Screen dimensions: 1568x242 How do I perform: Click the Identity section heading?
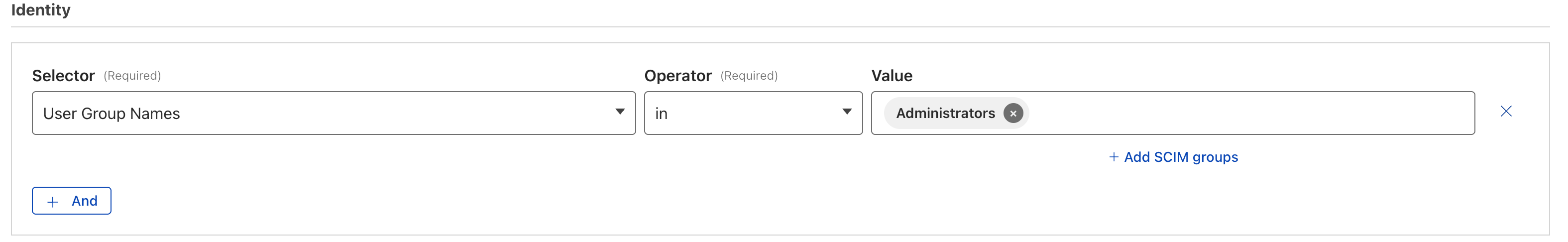click(41, 10)
